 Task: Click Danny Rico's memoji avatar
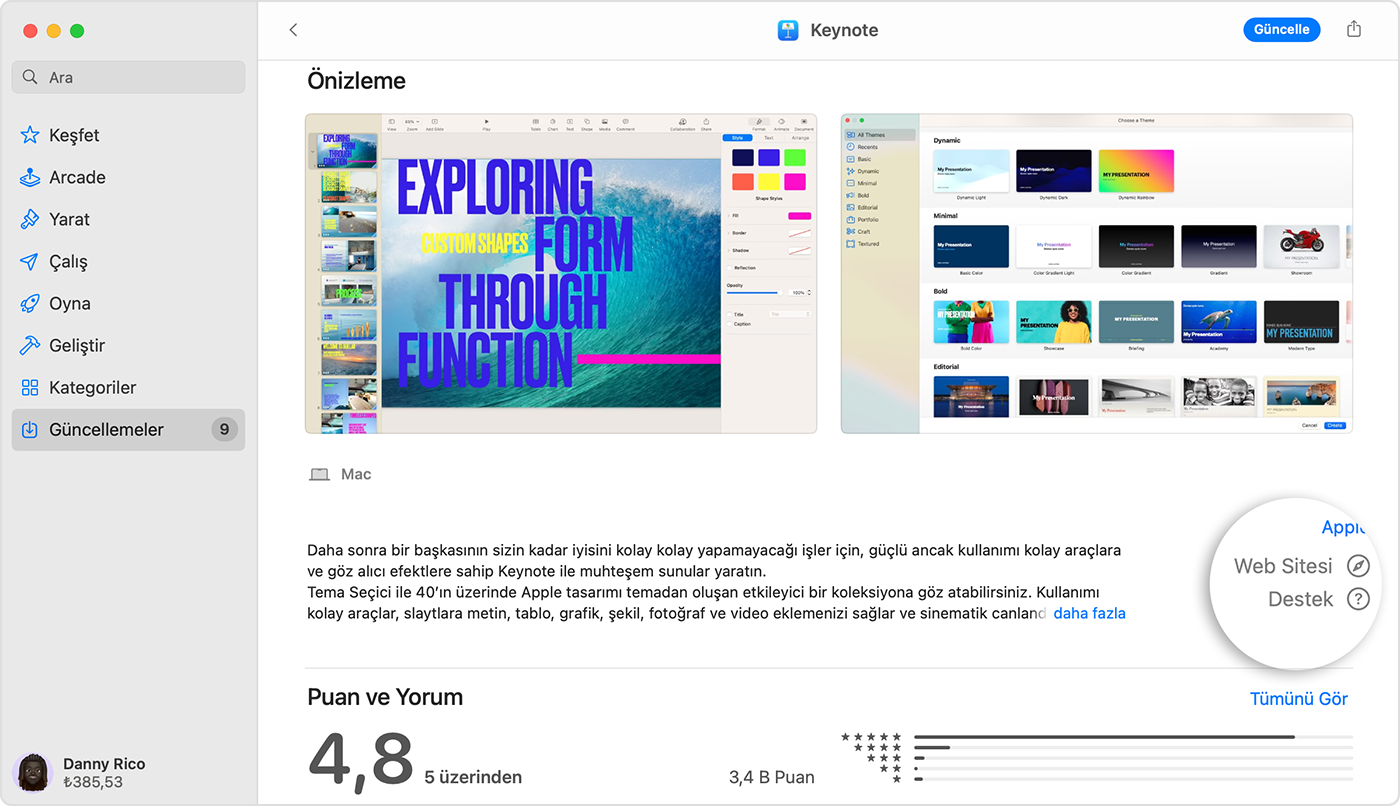click(32, 772)
